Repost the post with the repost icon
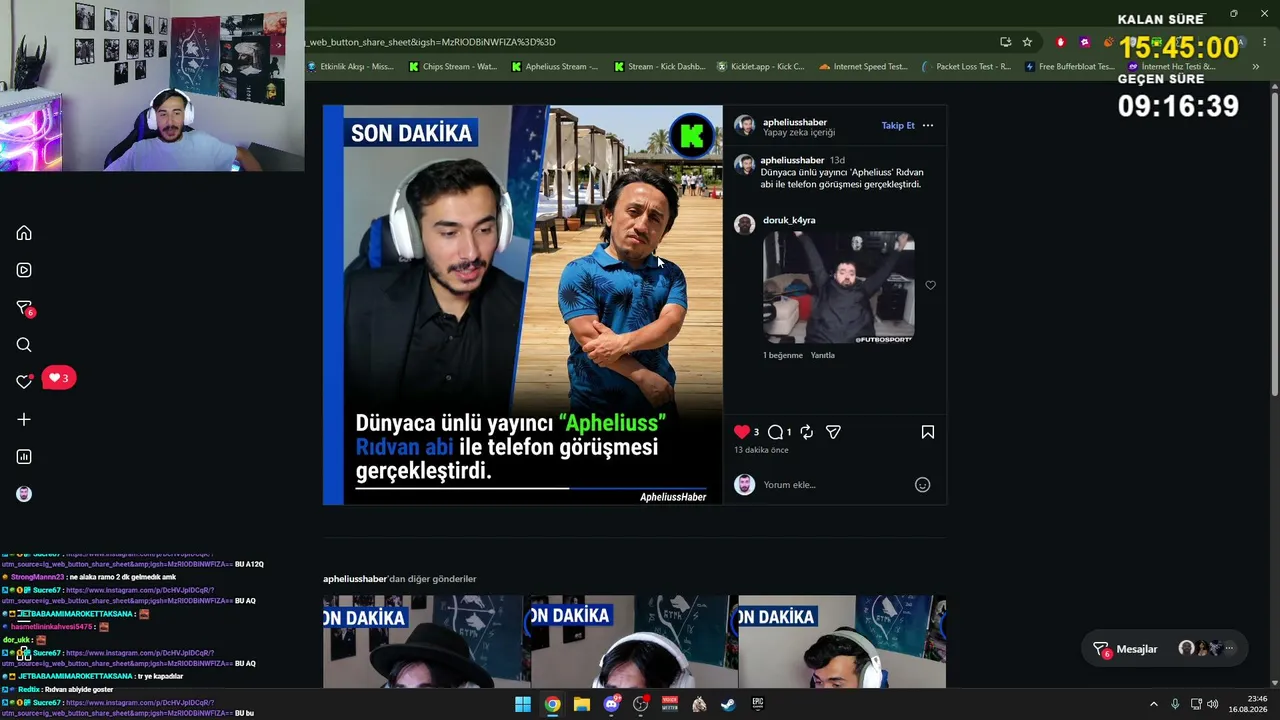Screen dimensions: 1280x720 [x=806, y=432]
